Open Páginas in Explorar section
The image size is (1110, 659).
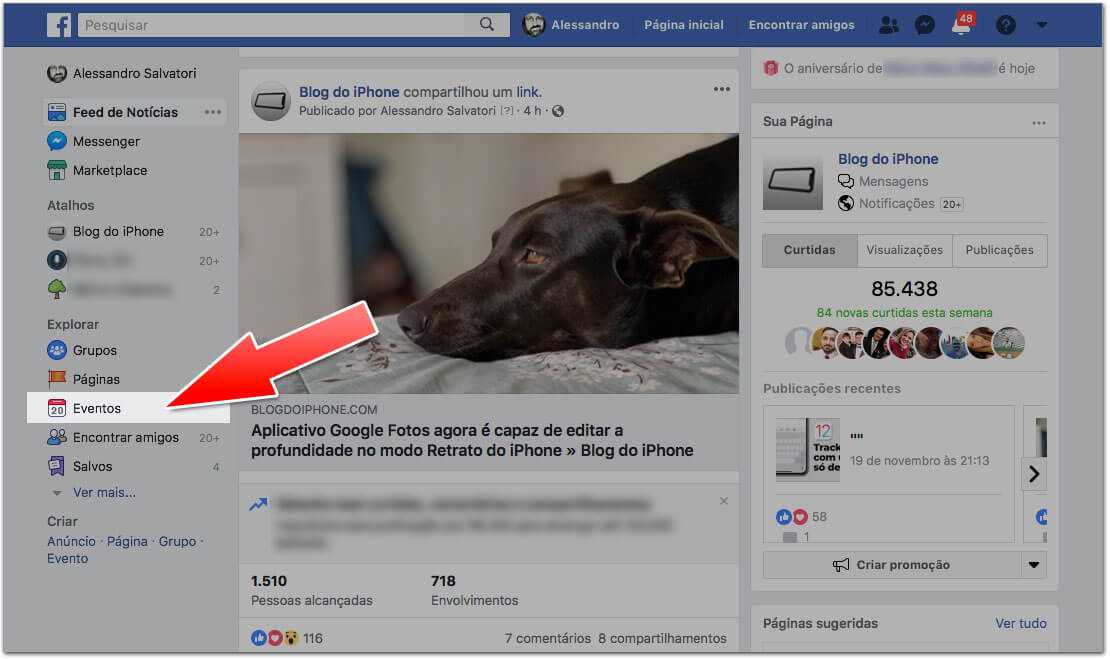(84, 379)
